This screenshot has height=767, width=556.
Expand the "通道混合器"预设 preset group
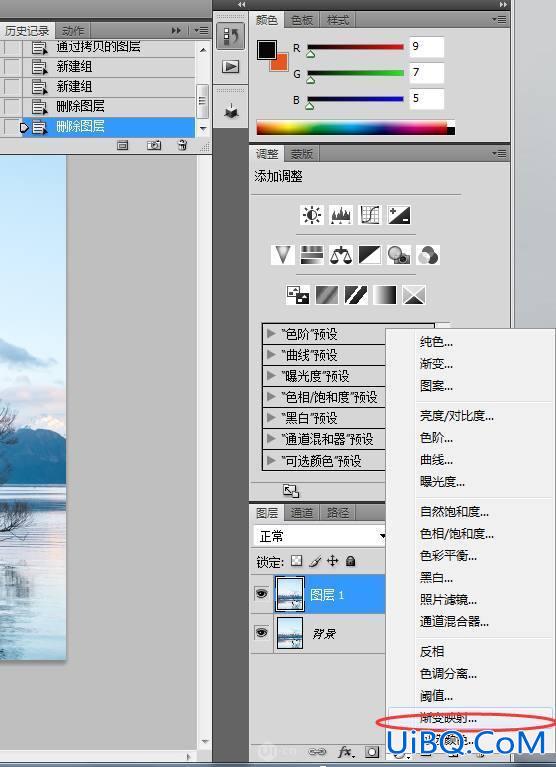(270, 438)
